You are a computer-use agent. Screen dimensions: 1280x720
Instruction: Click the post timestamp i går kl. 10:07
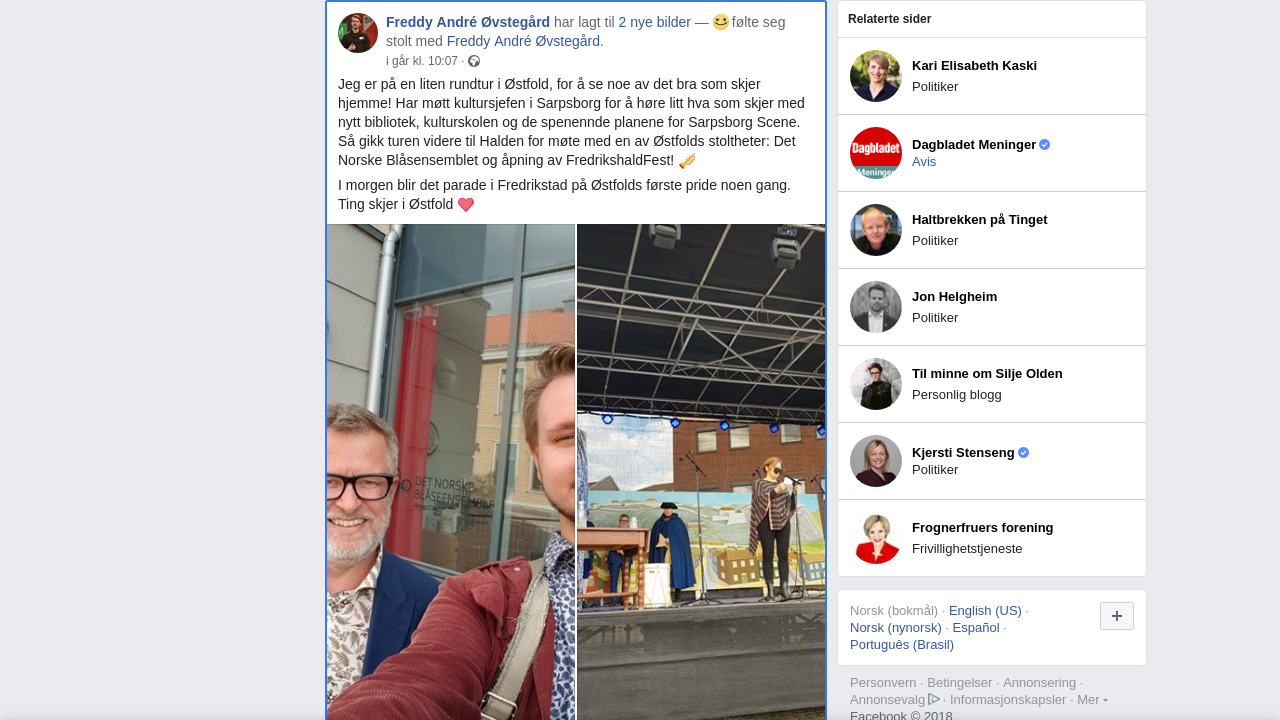click(x=422, y=61)
